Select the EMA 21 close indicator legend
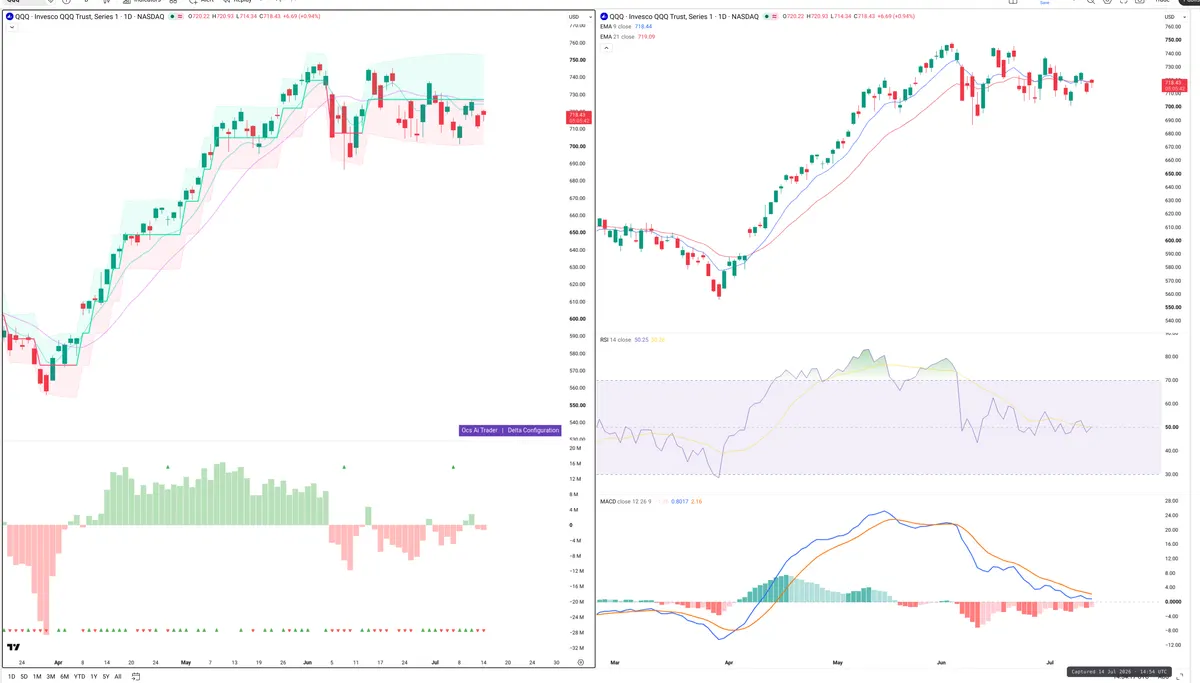The width and height of the screenshot is (1200, 683). (616, 36)
